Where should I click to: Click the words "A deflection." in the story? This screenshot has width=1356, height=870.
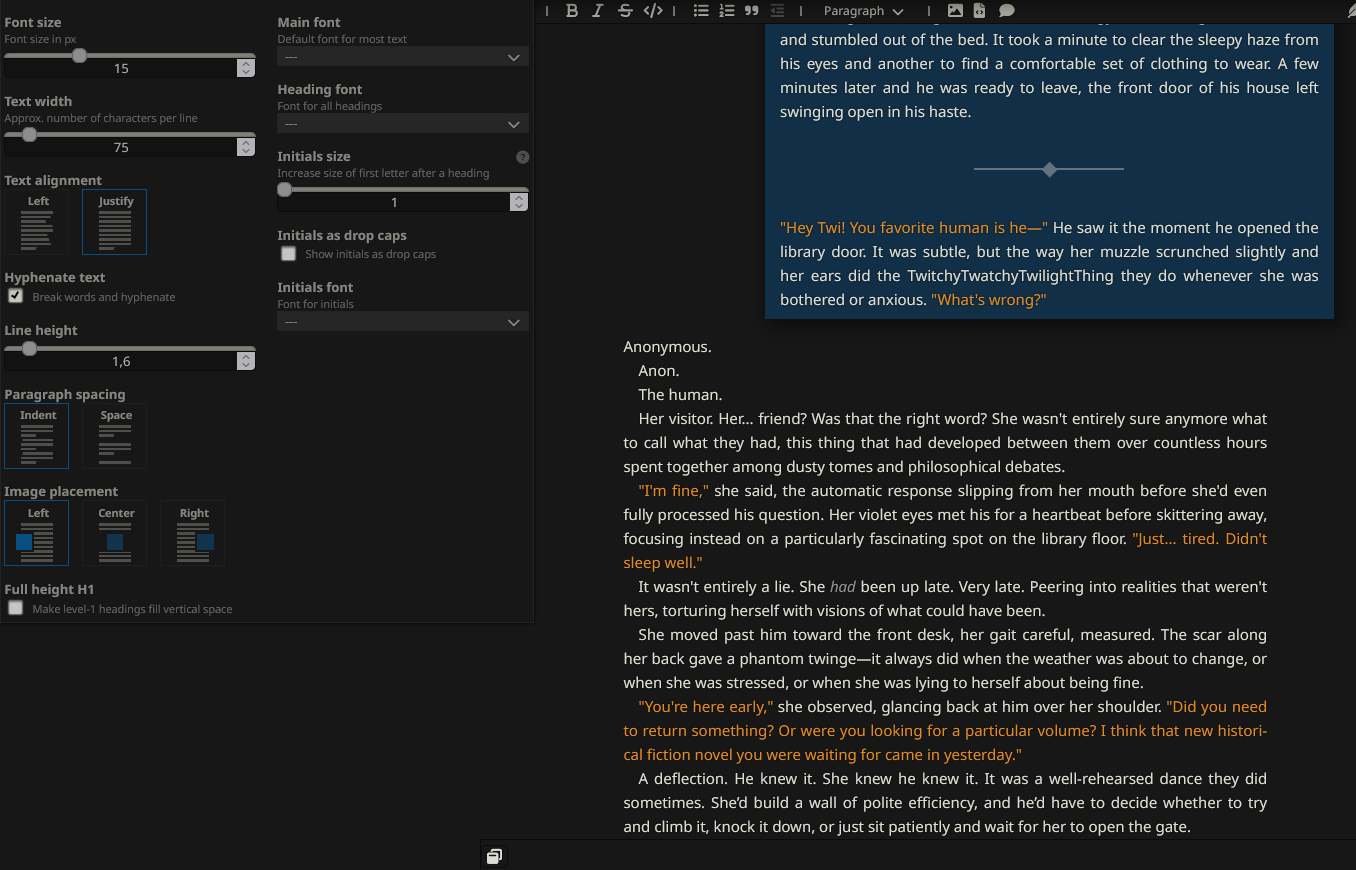click(x=684, y=779)
